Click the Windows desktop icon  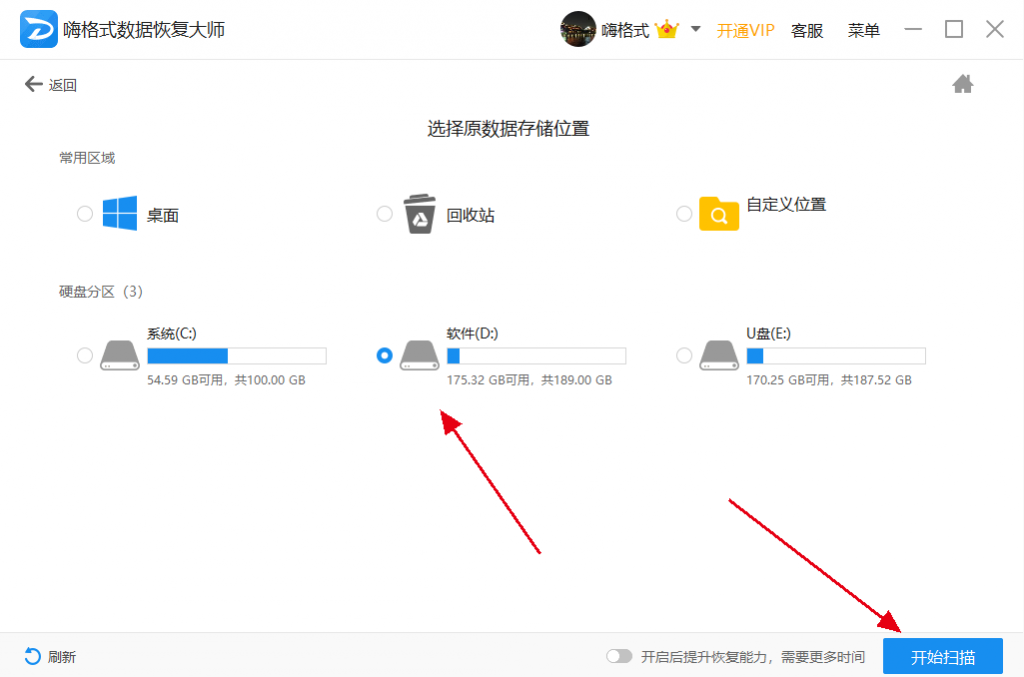point(120,213)
